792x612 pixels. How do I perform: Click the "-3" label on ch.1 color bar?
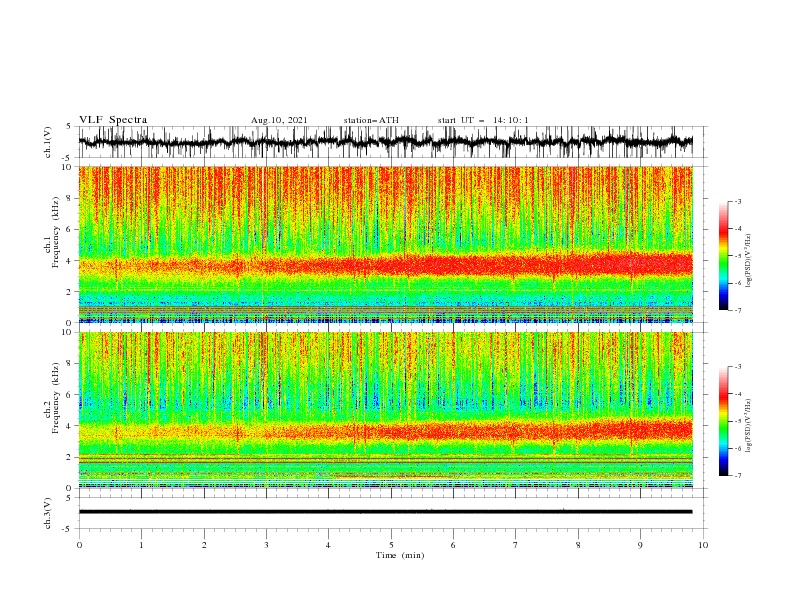click(737, 201)
